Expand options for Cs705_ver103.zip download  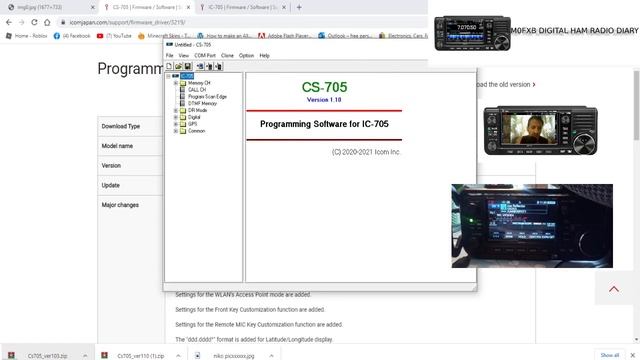(85, 356)
